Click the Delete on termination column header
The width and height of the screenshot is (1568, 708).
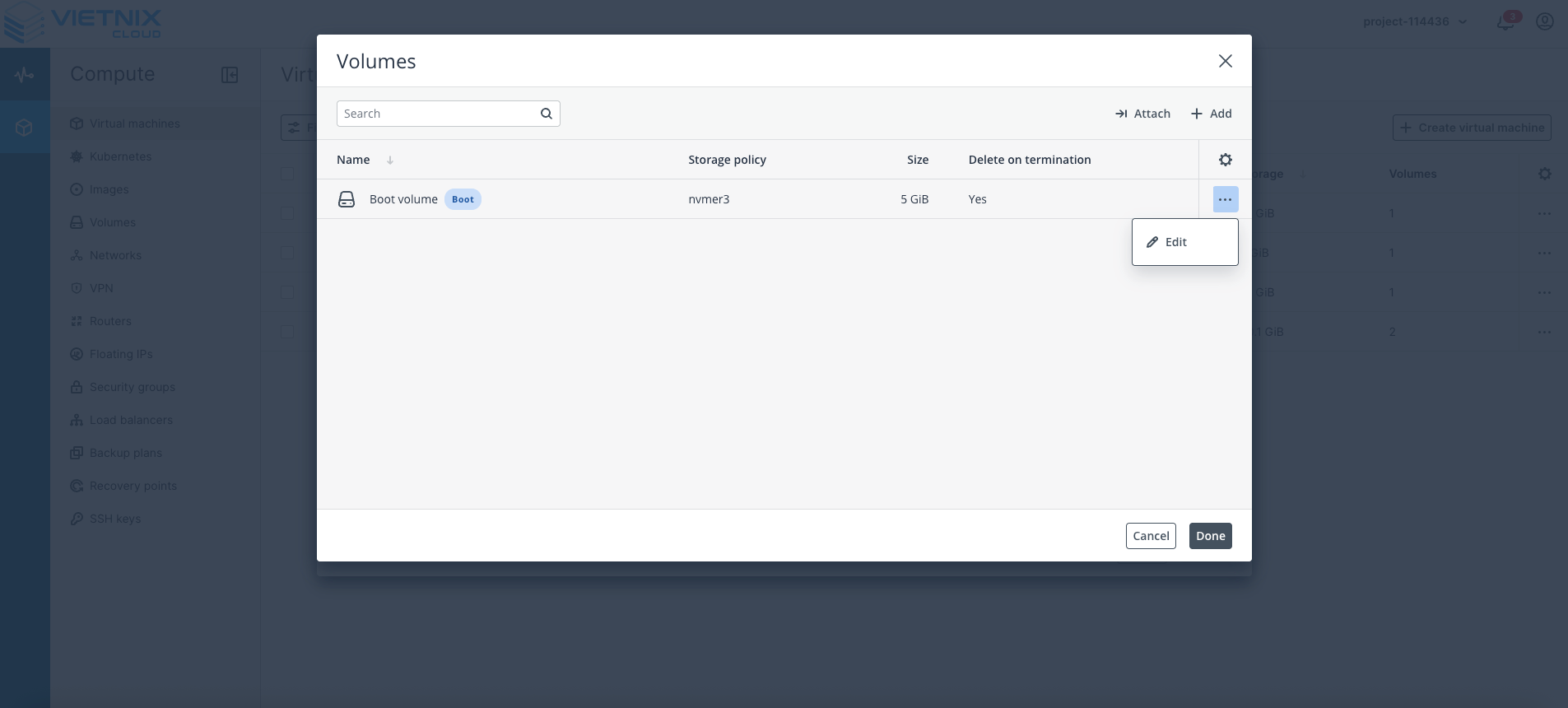tap(1030, 160)
